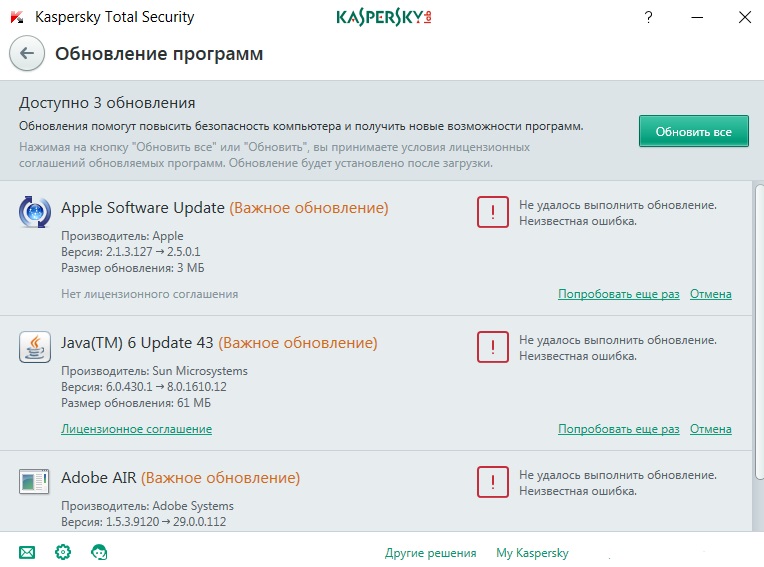Open Java's "Лицензионное соглашение" link
The image size is (764, 567).
(x=136, y=429)
